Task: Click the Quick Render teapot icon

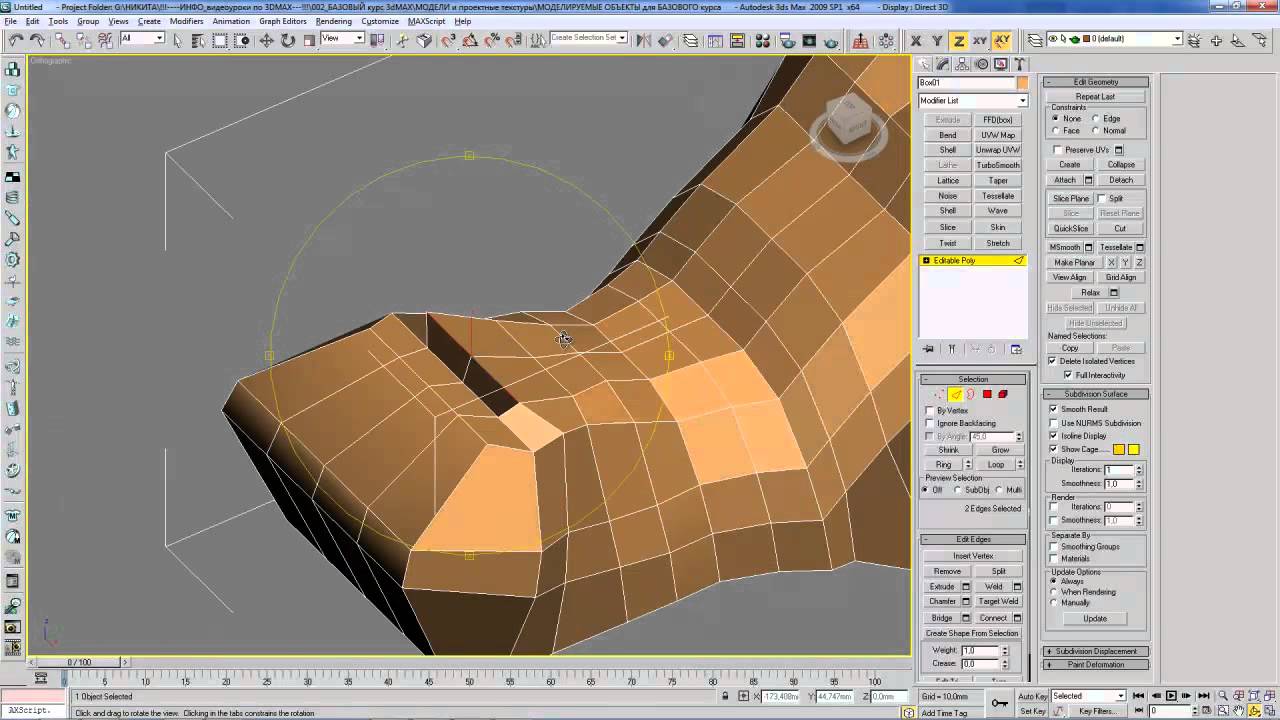Action: [832, 40]
